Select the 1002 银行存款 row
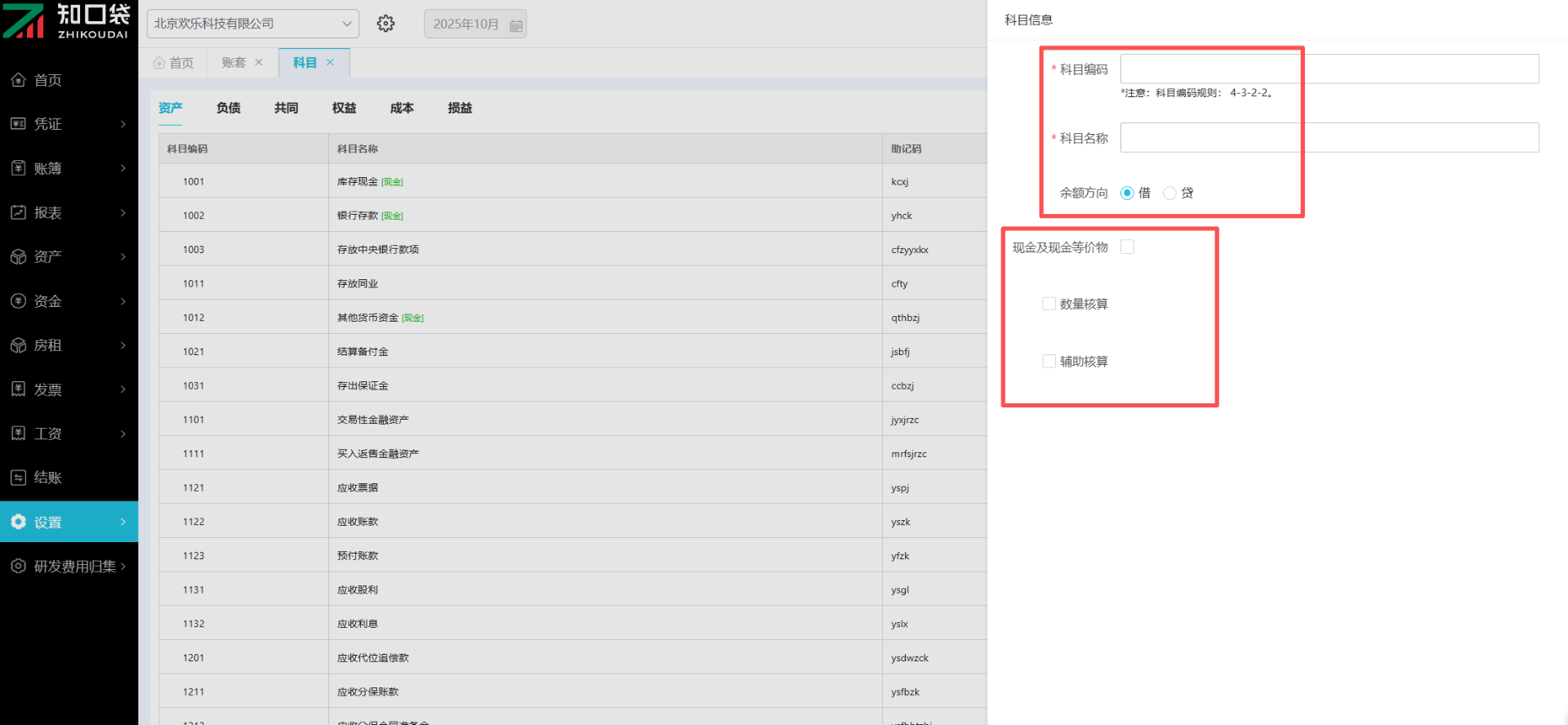Screen dimensions: 1568x725 coord(523,216)
